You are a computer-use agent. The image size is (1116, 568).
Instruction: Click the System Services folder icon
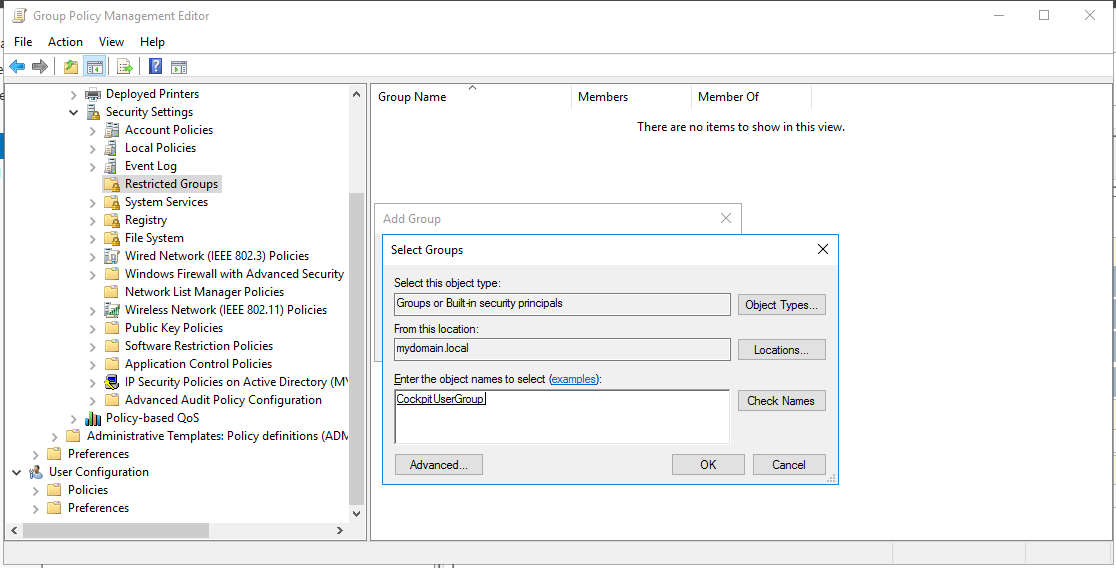pos(112,202)
